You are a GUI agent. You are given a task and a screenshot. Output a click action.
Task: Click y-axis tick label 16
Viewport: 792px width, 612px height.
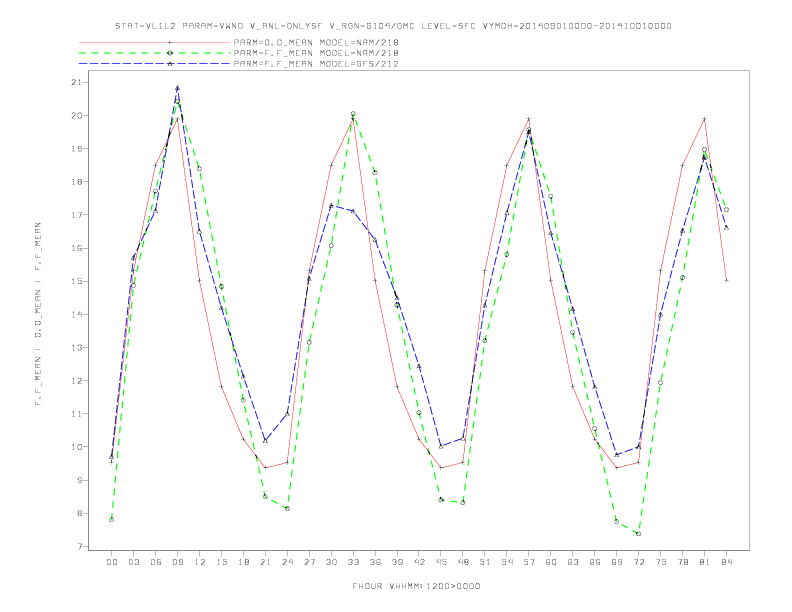(x=77, y=248)
